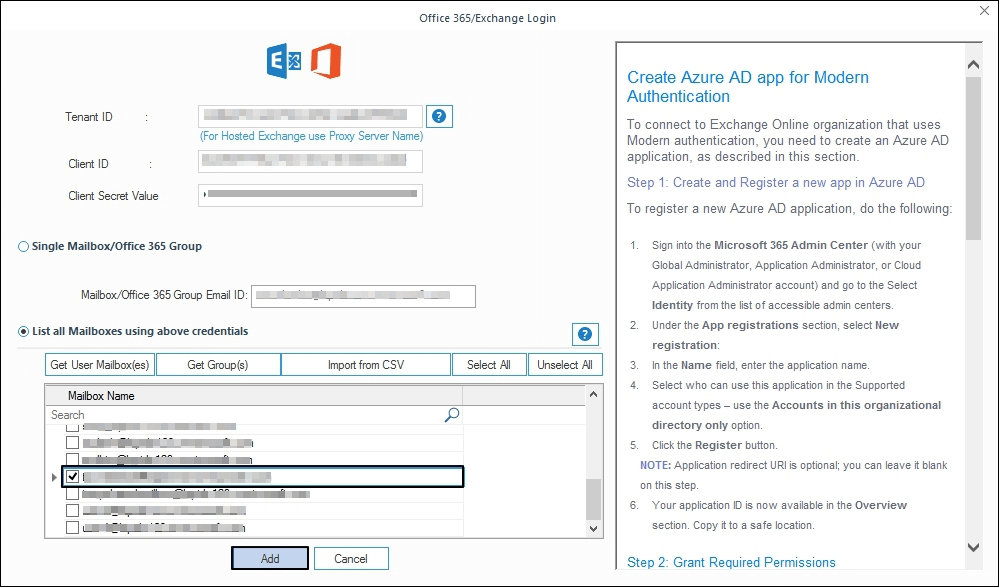
Task: Focus Mailbox/Office 365 Group Email ID field
Action: coord(363,296)
